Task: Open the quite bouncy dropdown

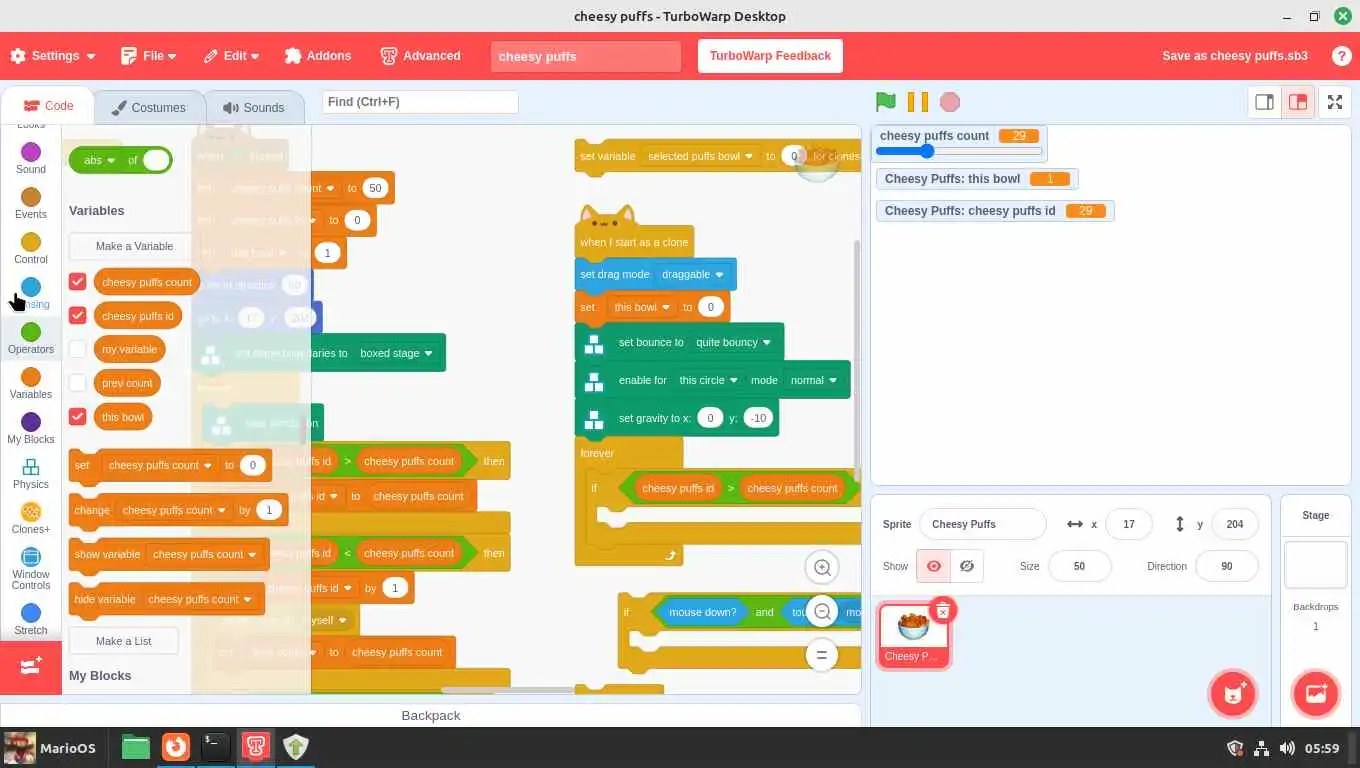Action: coord(734,342)
